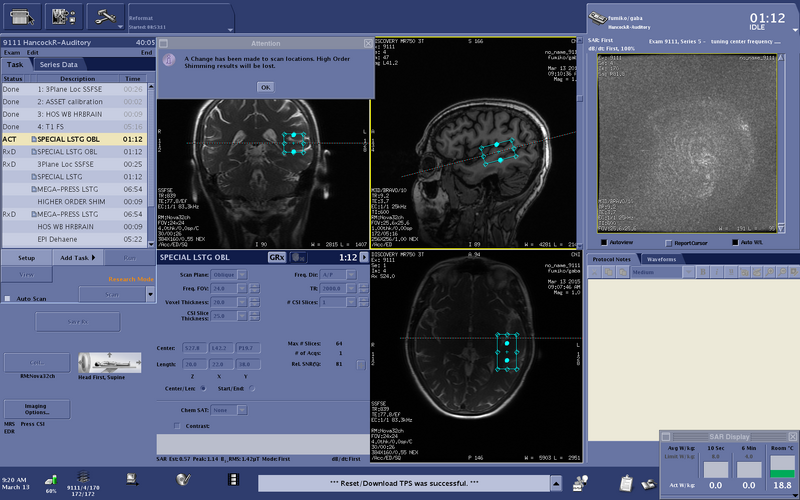Select the 2: ASSET calibration task row
Screen dimensions: 800x500
[x=74, y=102]
